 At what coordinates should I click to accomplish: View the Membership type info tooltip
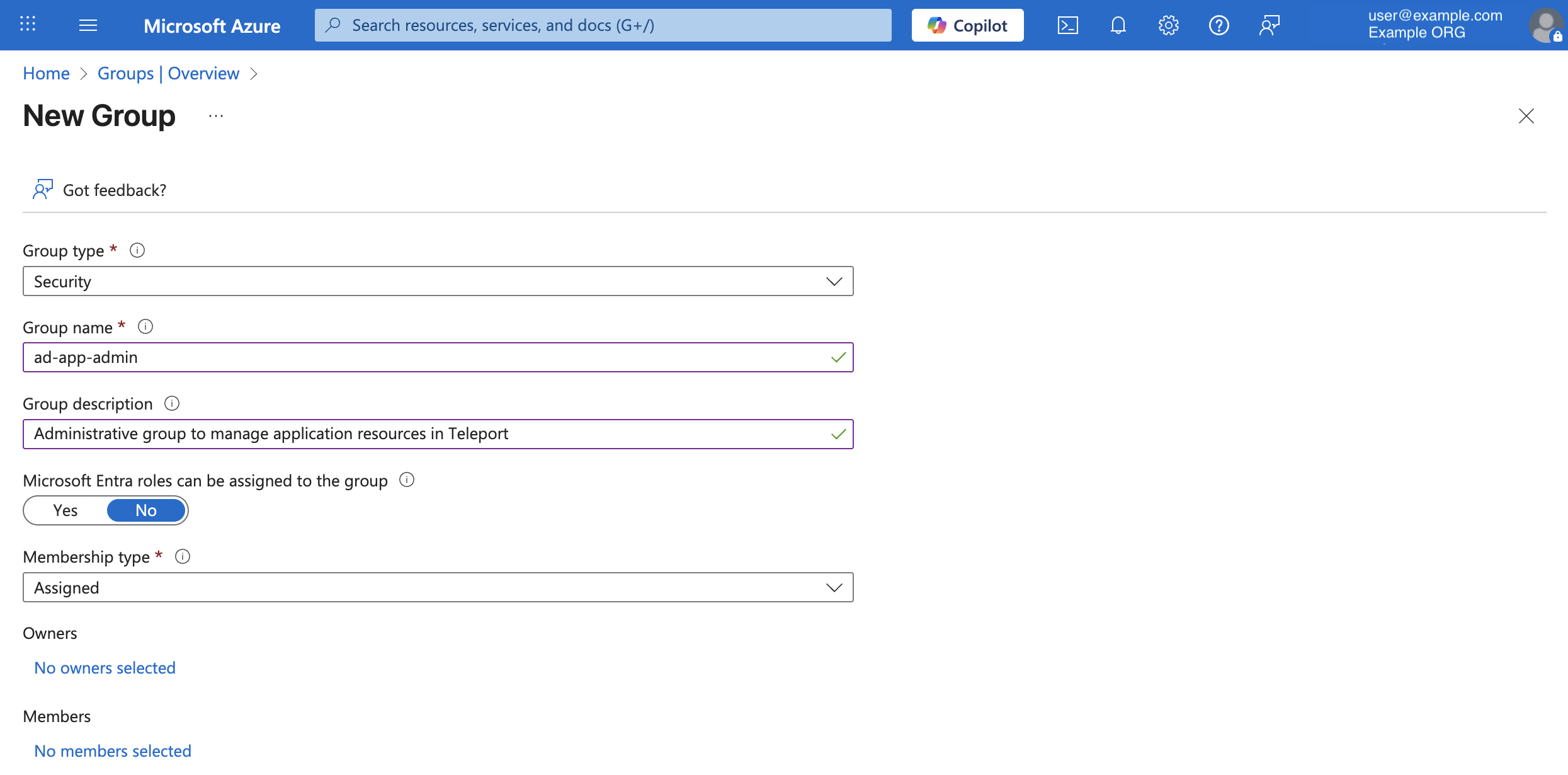click(x=183, y=556)
